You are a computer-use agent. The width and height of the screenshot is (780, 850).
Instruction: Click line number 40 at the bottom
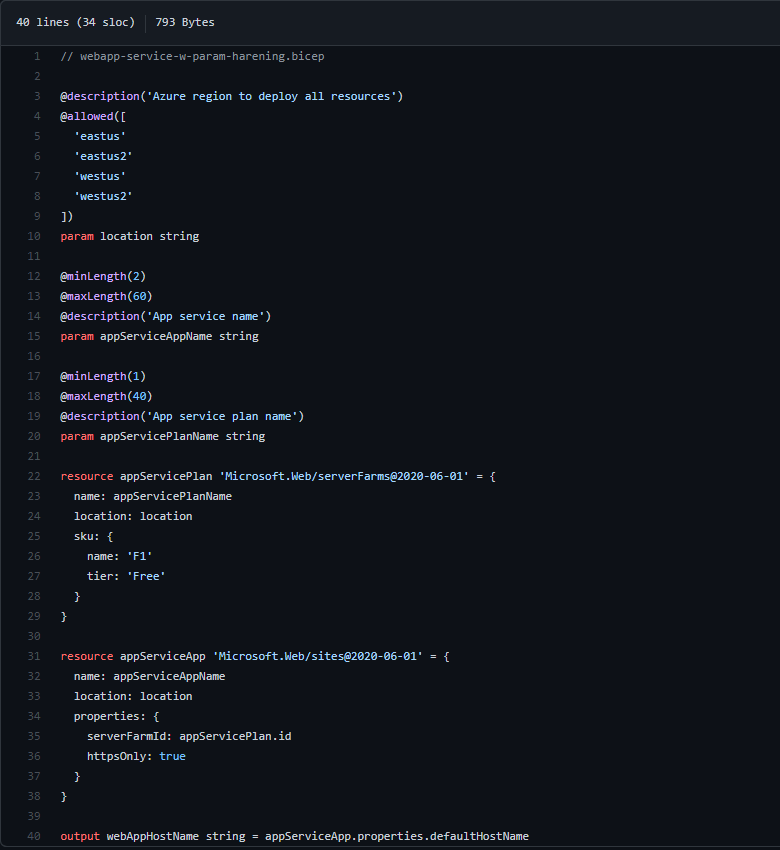34,836
